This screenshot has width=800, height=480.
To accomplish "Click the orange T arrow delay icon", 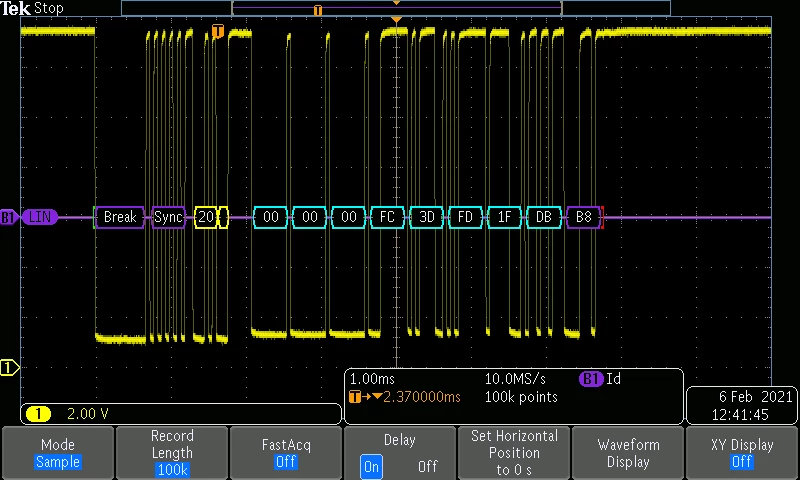I will [x=365, y=397].
